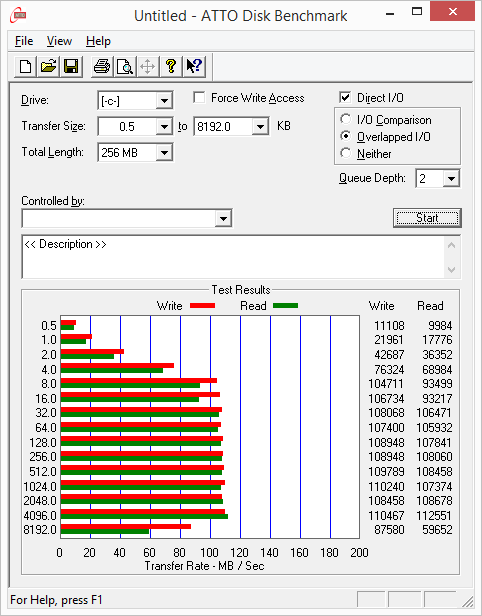The height and width of the screenshot is (616, 482).
Task: Click the 'For Help, press F1' status text
Action: [x=56, y=600]
